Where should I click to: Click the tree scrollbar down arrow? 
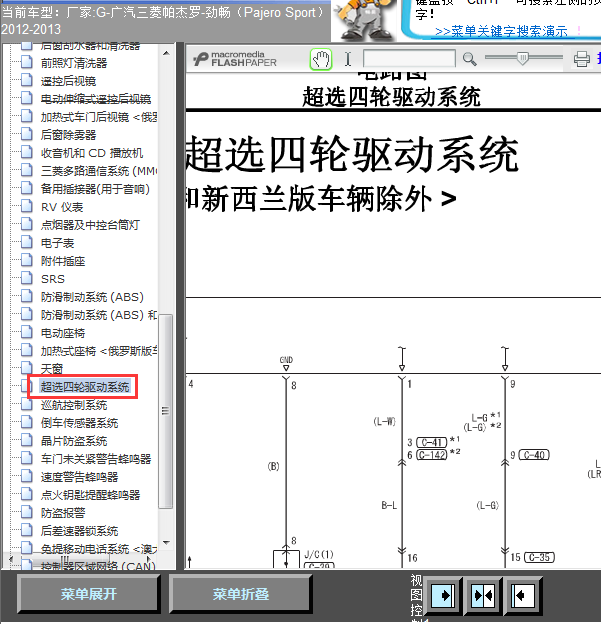[x=166, y=543]
